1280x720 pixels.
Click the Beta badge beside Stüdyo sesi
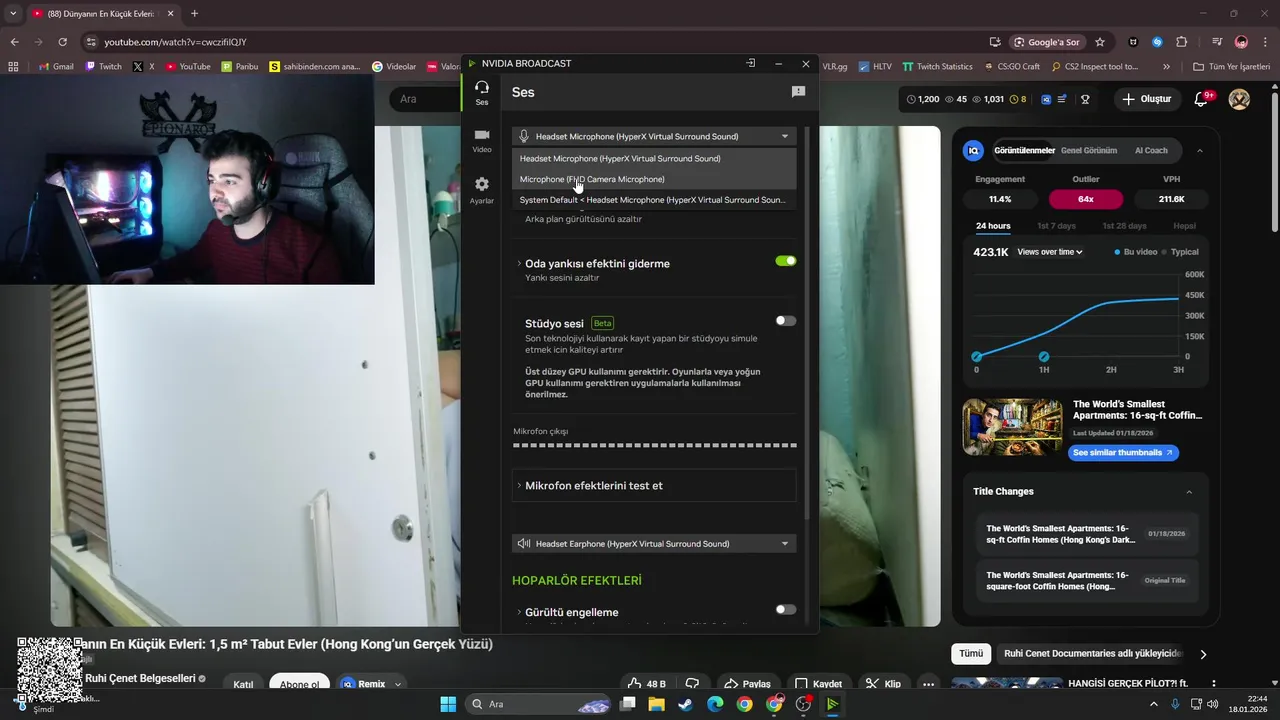pos(602,323)
